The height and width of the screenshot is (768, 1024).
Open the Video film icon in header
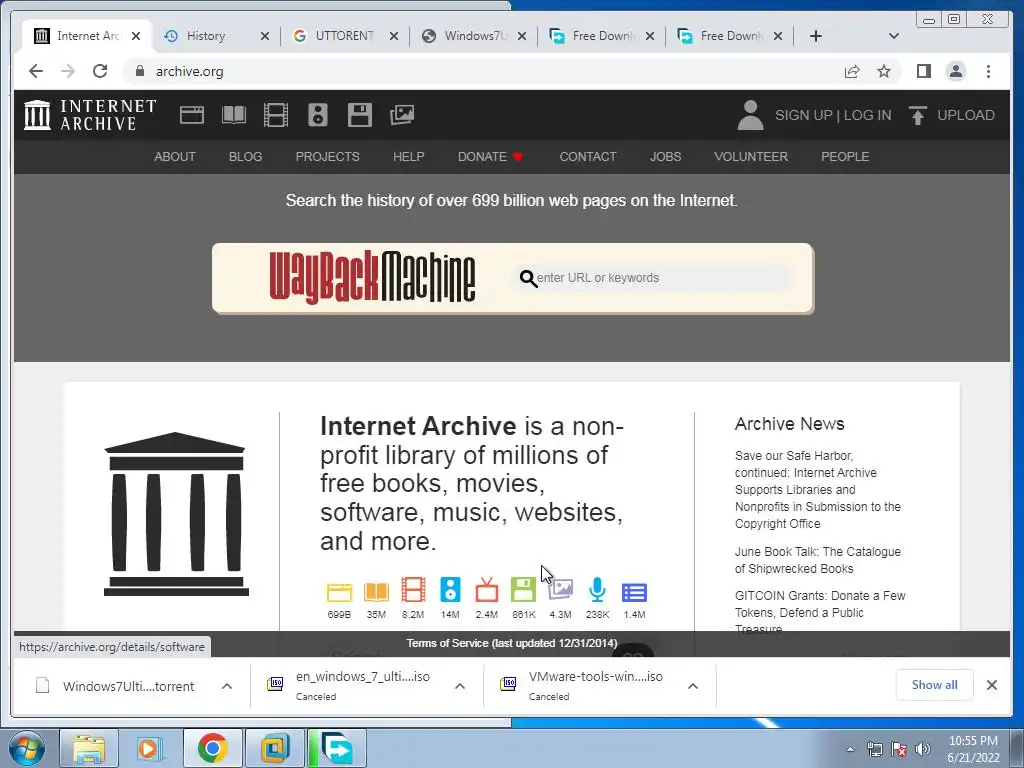[x=276, y=115]
